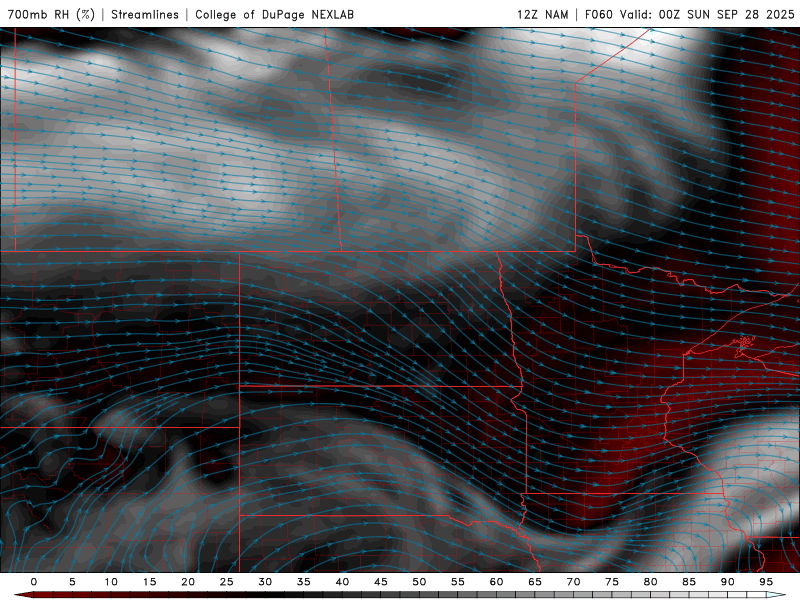The height and width of the screenshot is (600, 800).
Task: Click the 80 label on the legend
Action: click(x=650, y=582)
